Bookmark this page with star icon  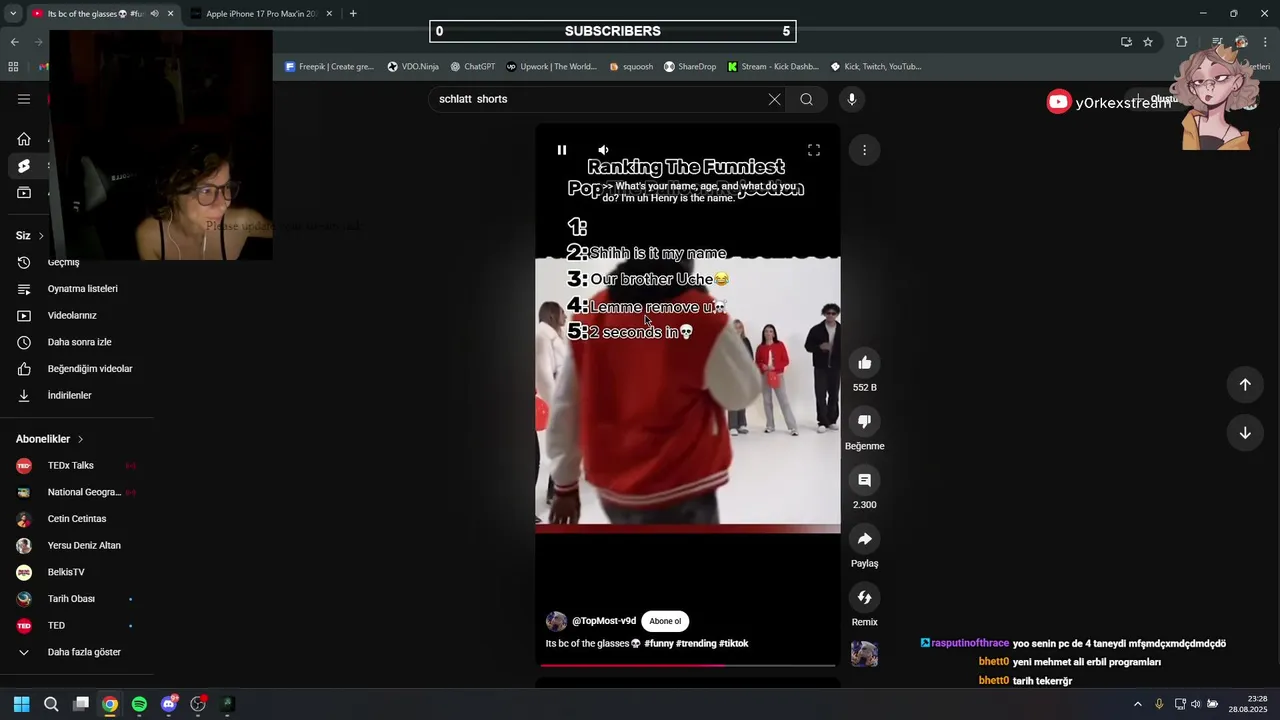pos(1148,42)
